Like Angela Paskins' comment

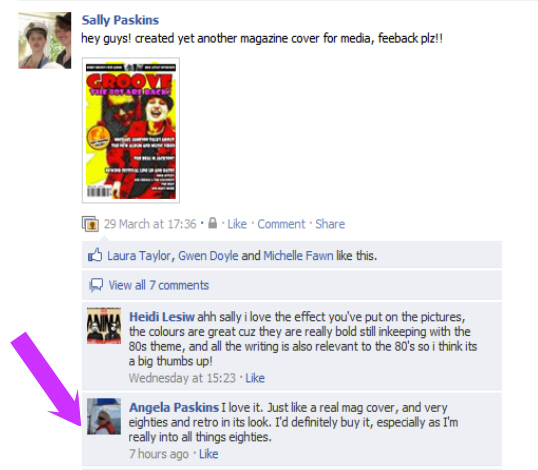(x=209, y=454)
